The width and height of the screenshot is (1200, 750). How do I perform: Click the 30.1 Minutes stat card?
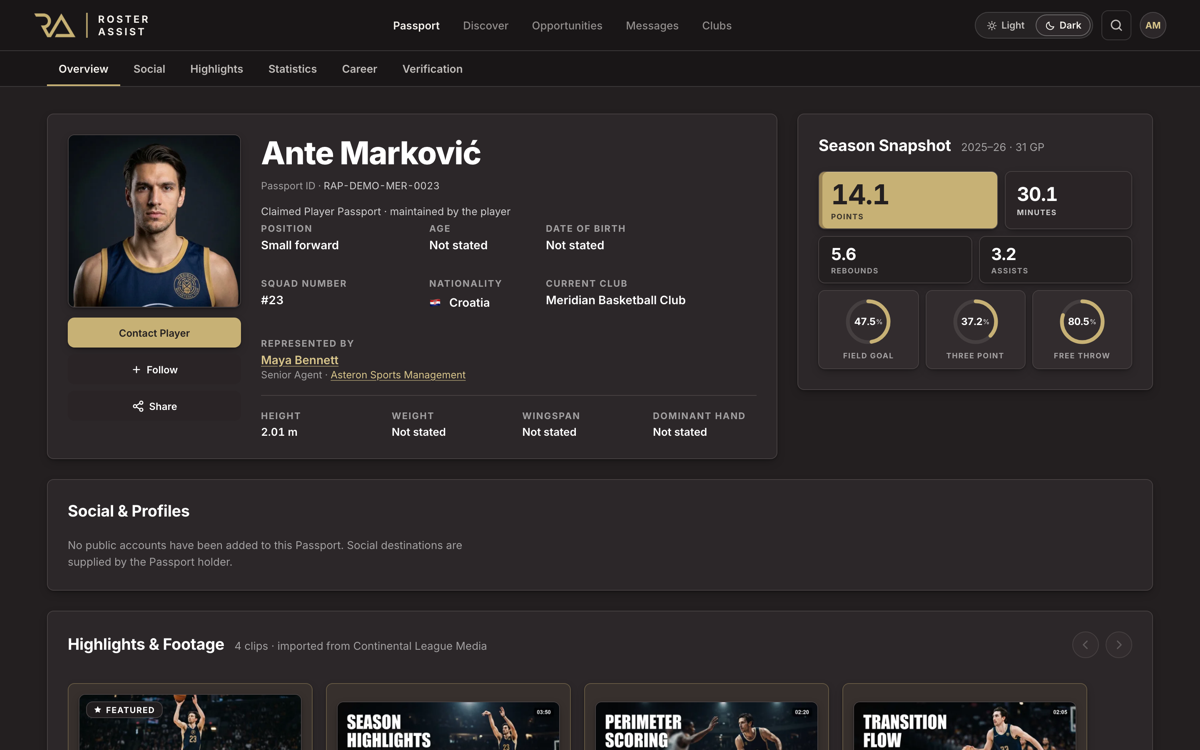pos(1068,200)
